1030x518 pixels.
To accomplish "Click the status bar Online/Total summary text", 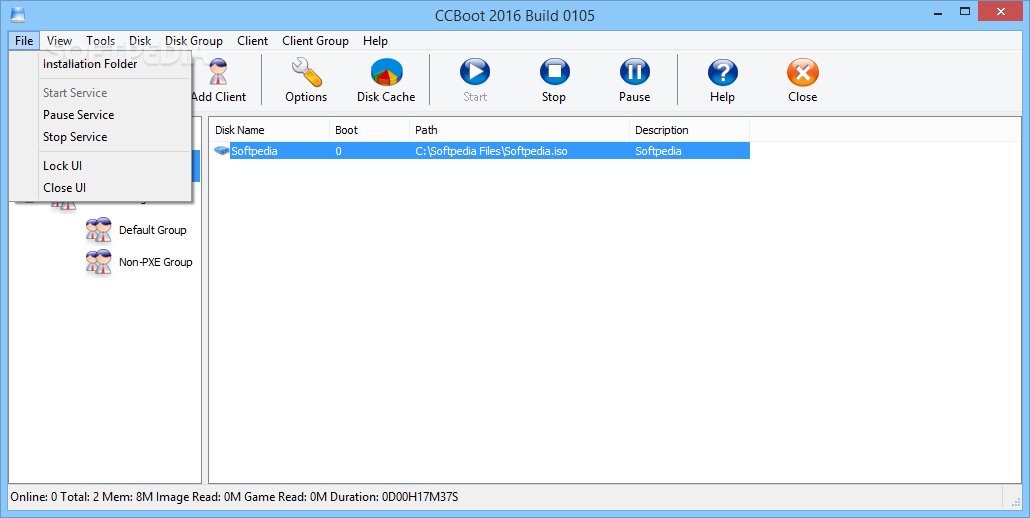I will tap(235, 497).
